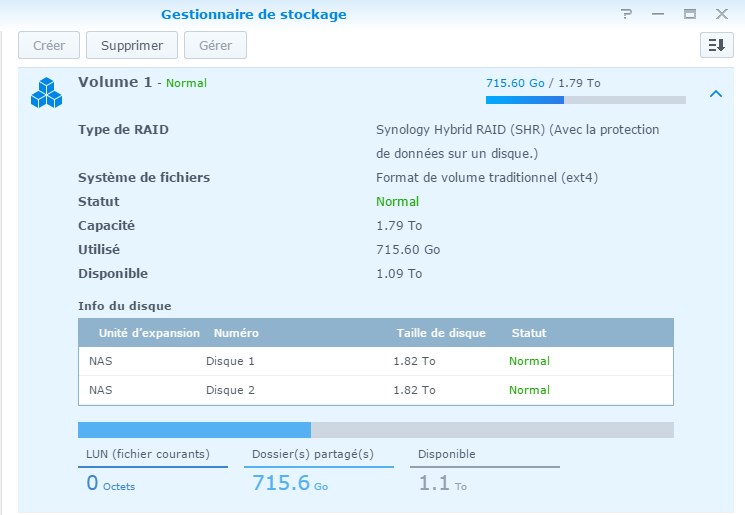Minimize the Gestionnaire de stockage window

[x=657, y=15]
